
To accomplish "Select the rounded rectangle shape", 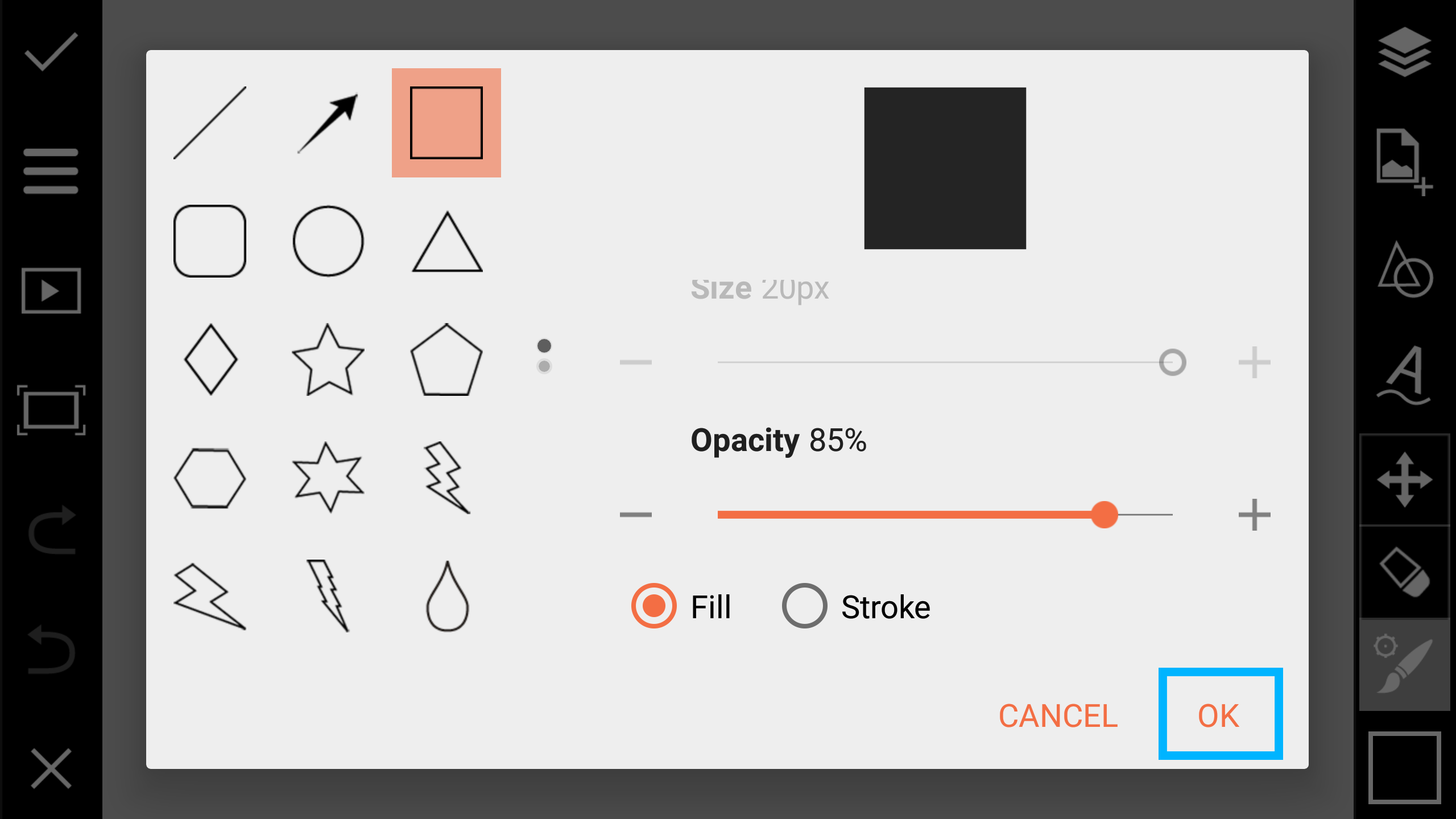I will click(211, 241).
